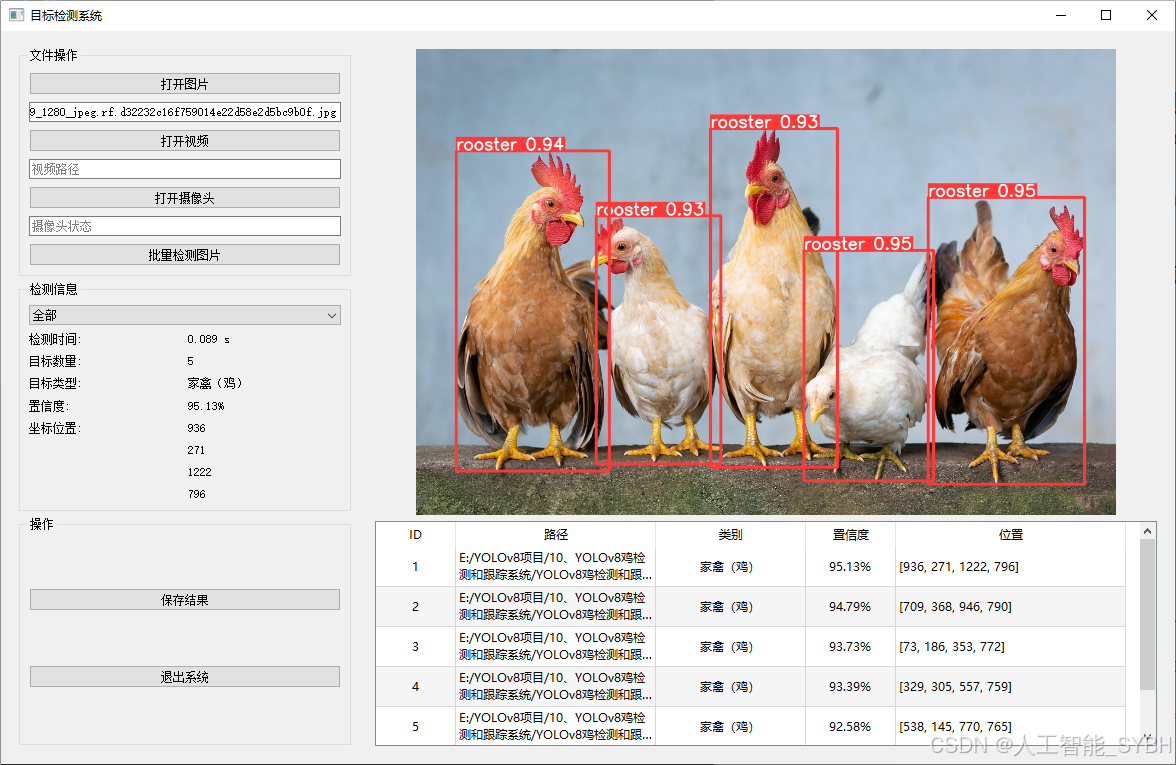Image resolution: width=1176 pixels, height=765 pixels.
Task: Click the 打开视频 button
Action: coord(184,140)
